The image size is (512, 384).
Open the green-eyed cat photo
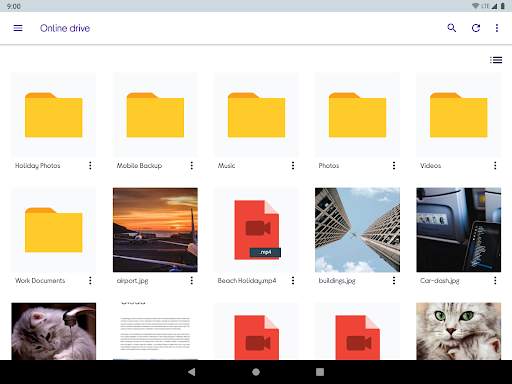(x=459, y=331)
